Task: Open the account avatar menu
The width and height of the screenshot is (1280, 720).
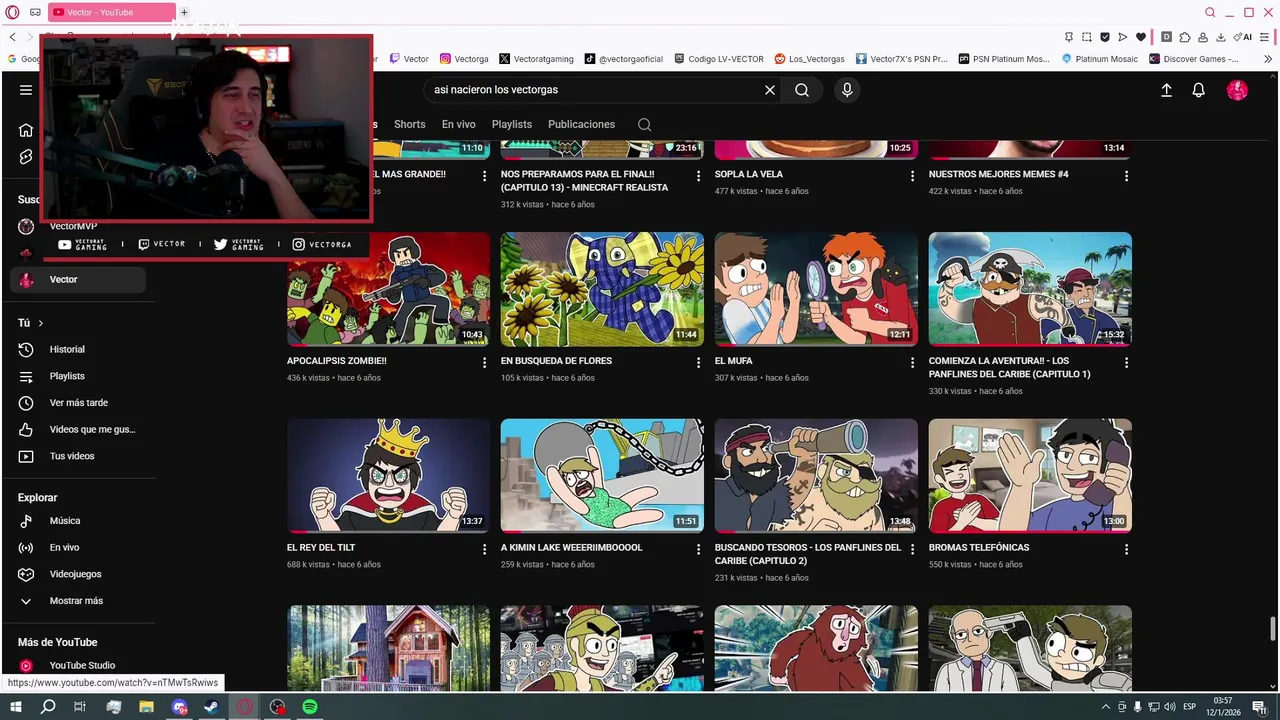Action: 1237,90
